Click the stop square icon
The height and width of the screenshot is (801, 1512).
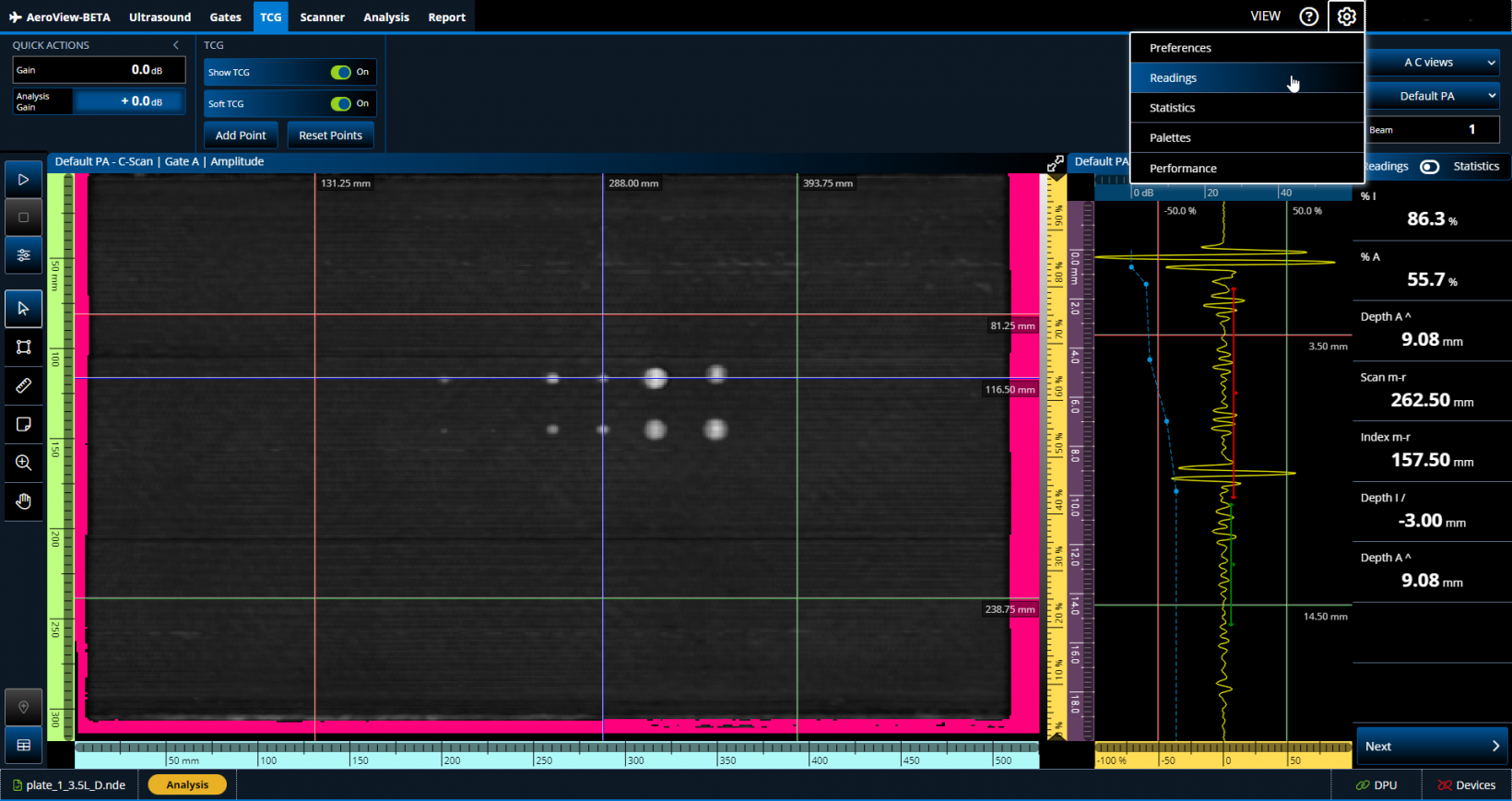[x=24, y=218]
